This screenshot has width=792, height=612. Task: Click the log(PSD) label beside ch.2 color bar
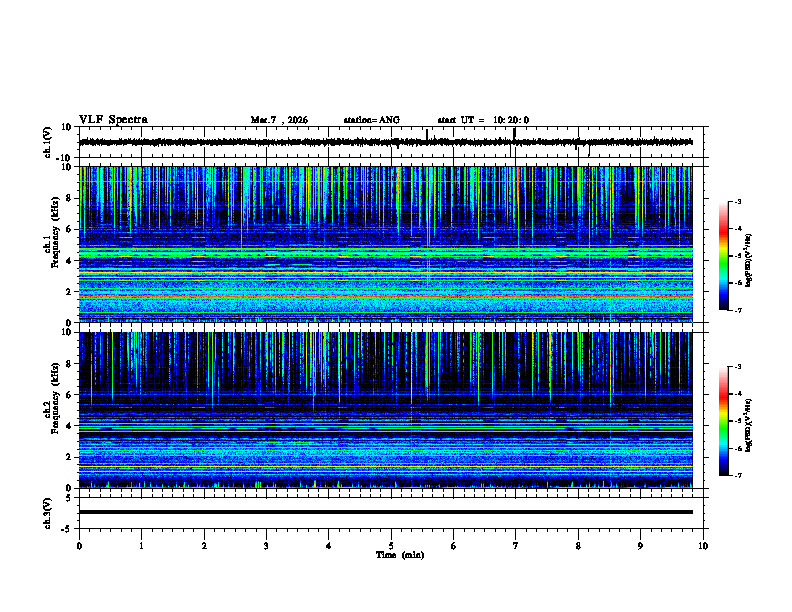pos(749,425)
